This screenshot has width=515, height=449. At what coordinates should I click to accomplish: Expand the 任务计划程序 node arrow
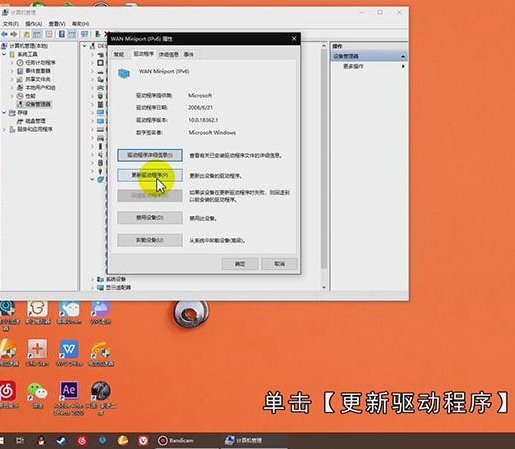point(12,63)
